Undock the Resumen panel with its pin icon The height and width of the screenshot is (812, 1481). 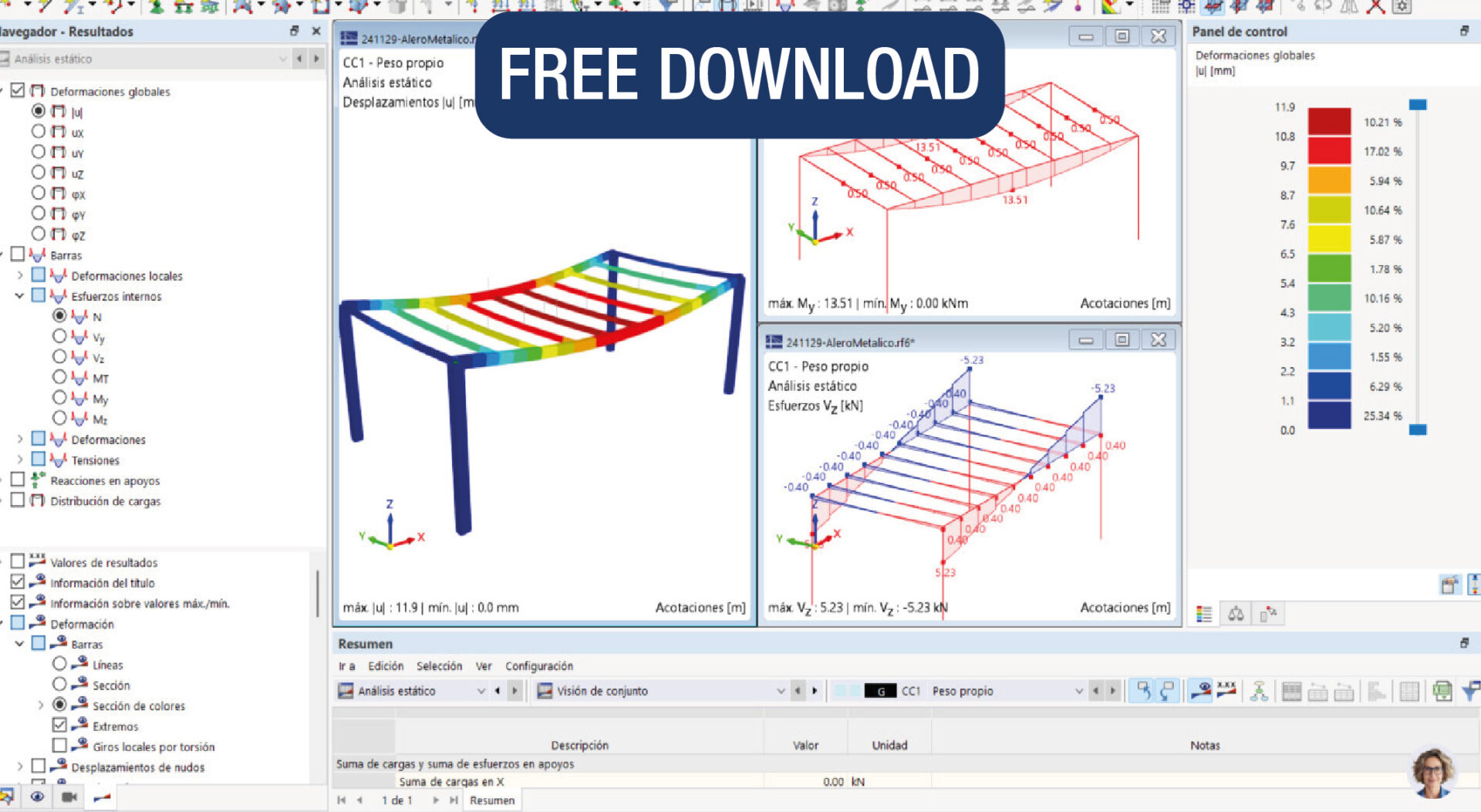tap(1464, 643)
